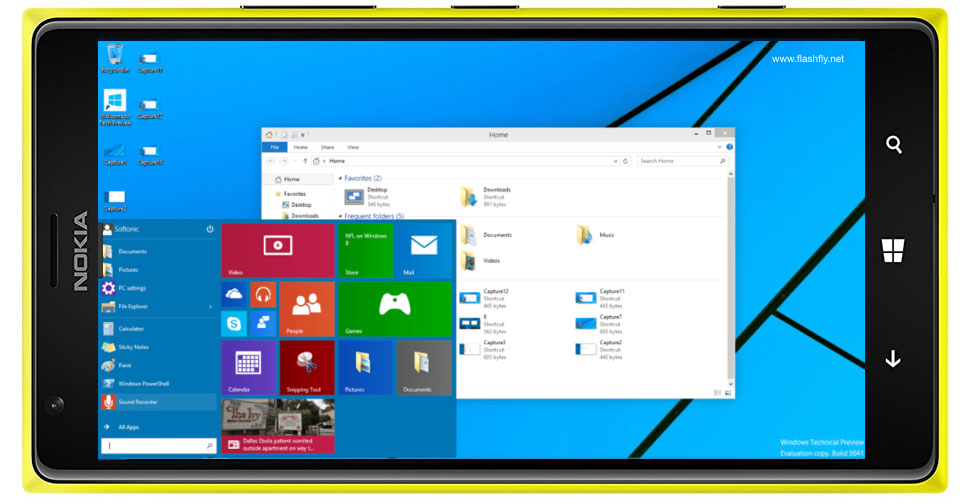Open the address bar history dropdown
The height and width of the screenshot is (504, 968).
pos(613,160)
